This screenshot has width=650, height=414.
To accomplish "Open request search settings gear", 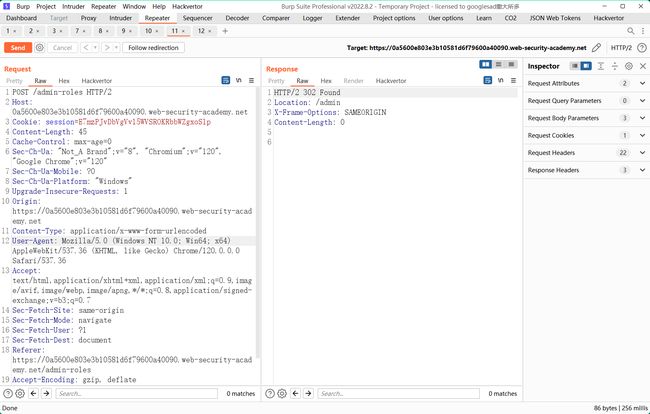I will [20, 393].
